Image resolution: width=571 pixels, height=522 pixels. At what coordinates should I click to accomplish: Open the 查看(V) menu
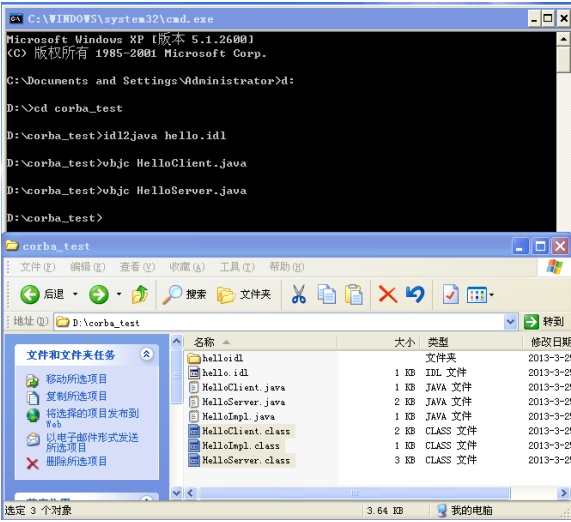click(137, 267)
